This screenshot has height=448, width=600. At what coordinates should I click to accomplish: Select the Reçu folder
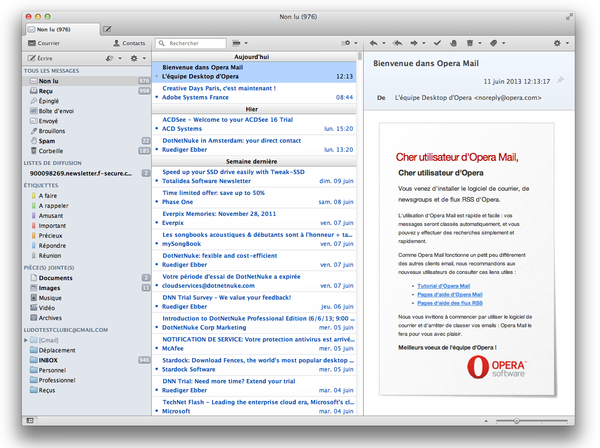[86, 91]
